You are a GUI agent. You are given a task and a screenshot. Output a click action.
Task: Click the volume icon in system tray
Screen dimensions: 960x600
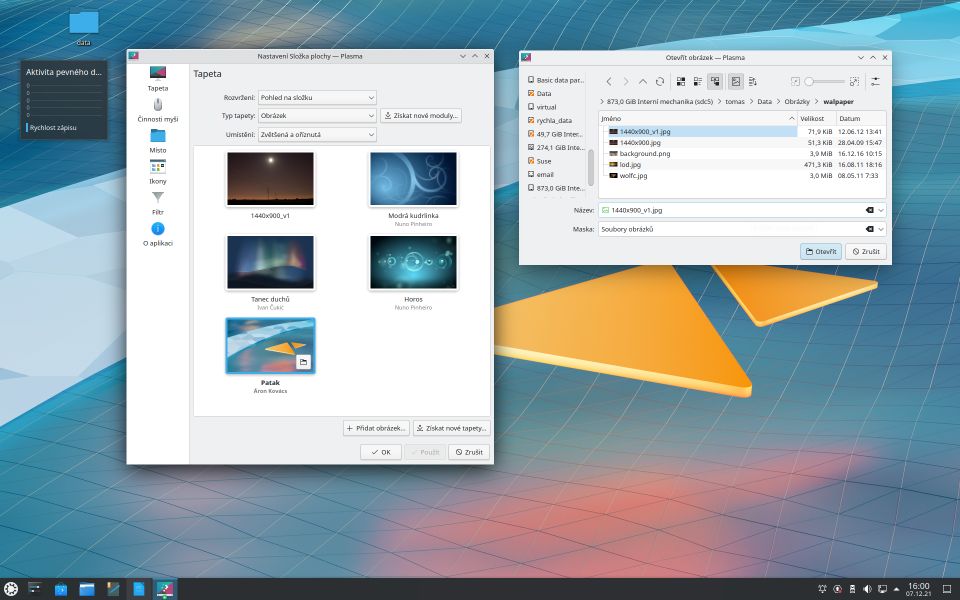pos(867,589)
